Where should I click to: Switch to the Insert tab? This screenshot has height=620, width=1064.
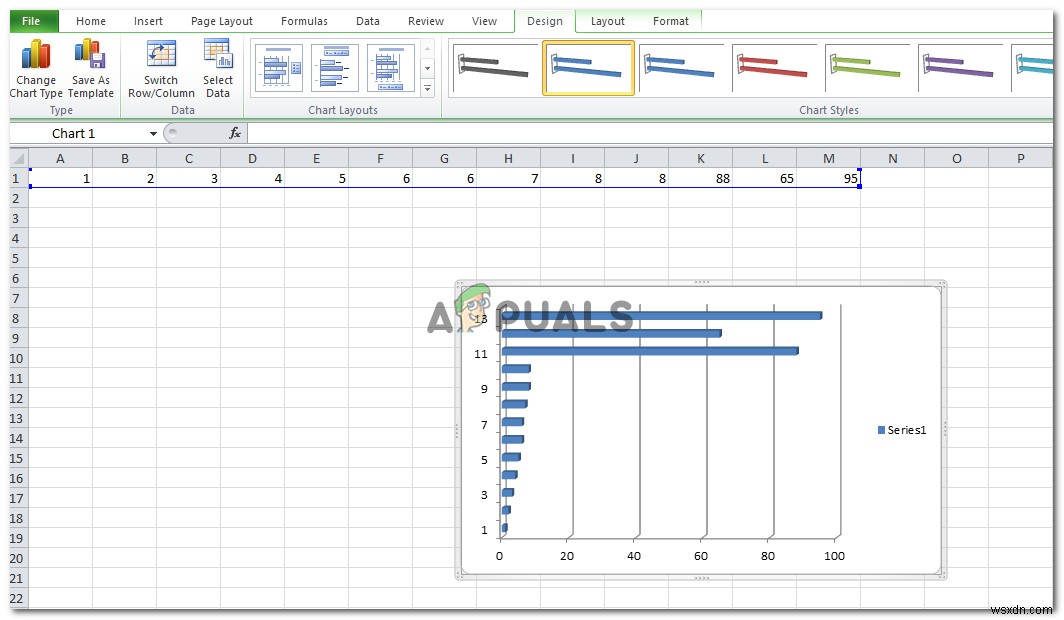tap(148, 21)
